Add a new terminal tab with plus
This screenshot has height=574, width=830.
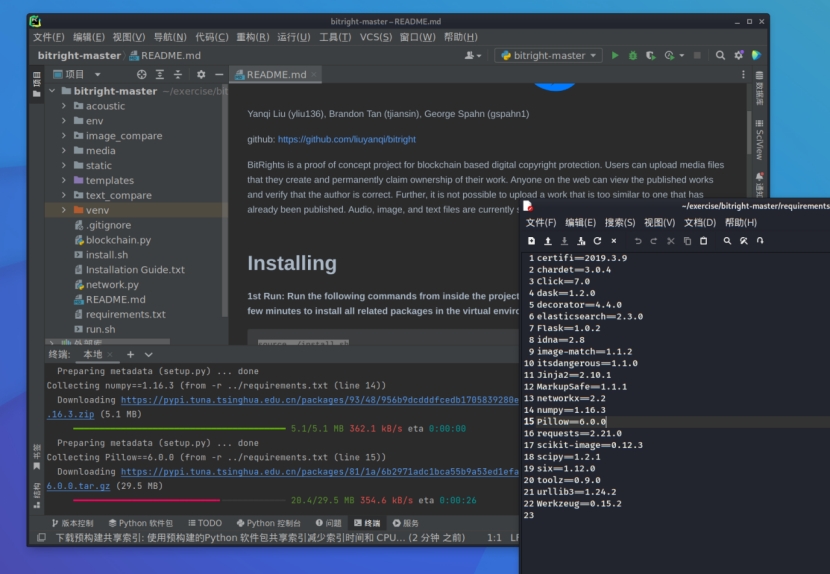click(130, 354)
